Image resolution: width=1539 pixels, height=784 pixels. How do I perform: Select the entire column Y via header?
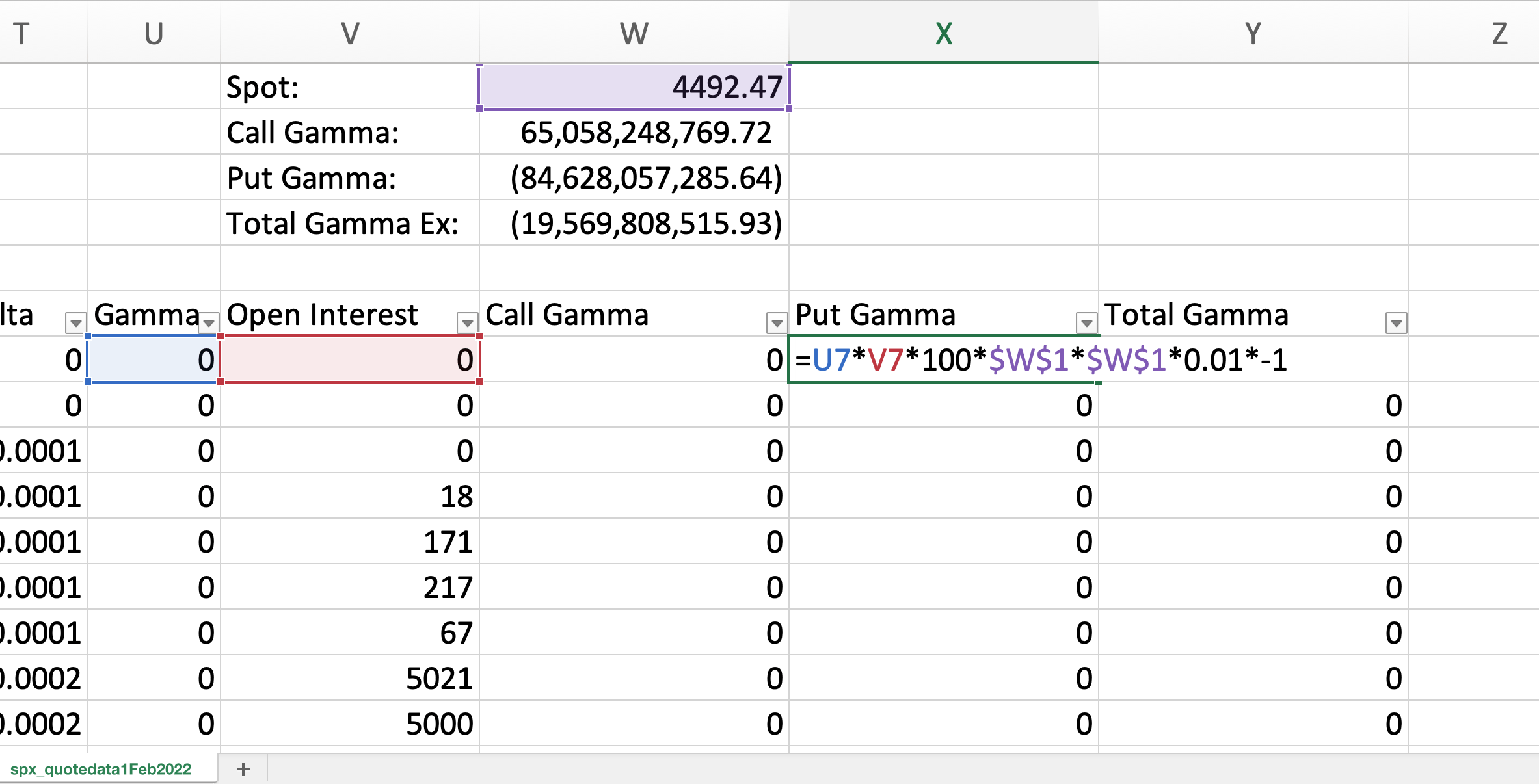1252,33
